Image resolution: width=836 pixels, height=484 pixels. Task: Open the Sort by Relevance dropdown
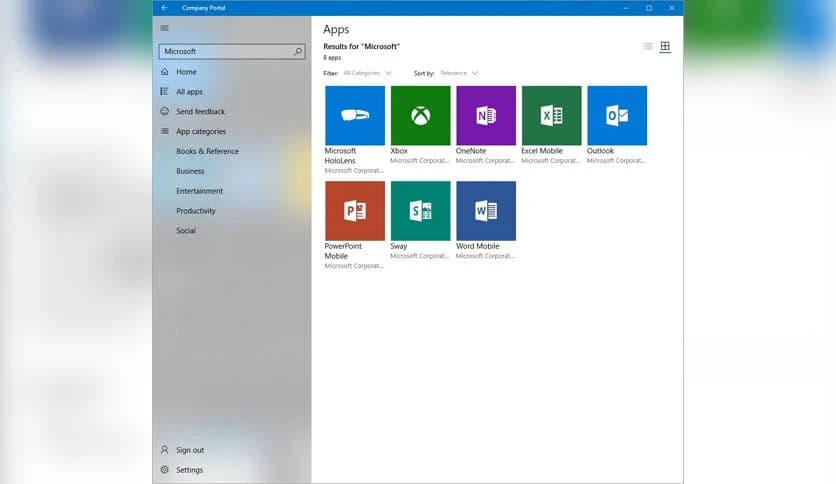[x=459, y=73]
